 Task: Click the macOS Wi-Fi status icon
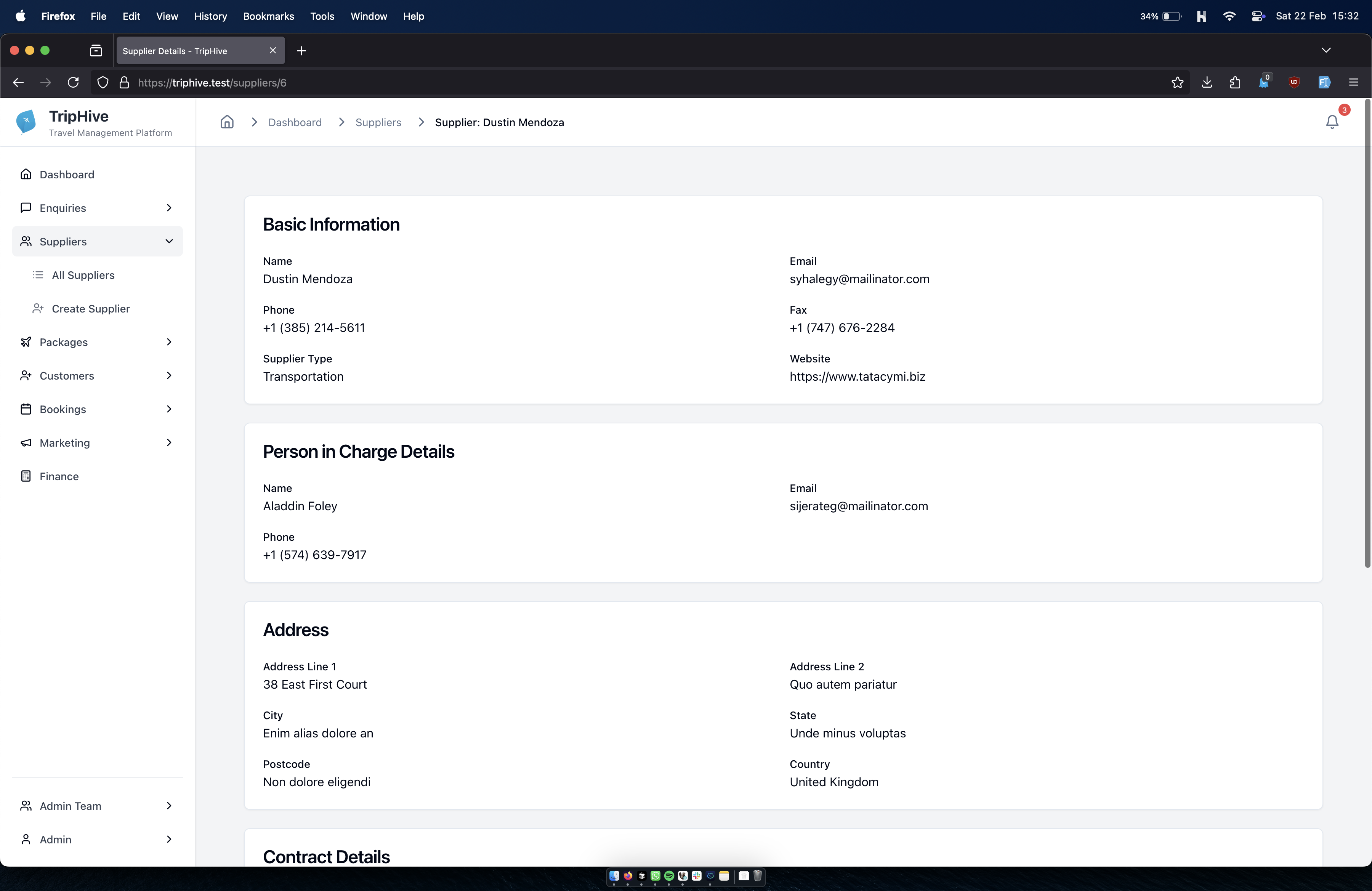(x=1229, y=16)
